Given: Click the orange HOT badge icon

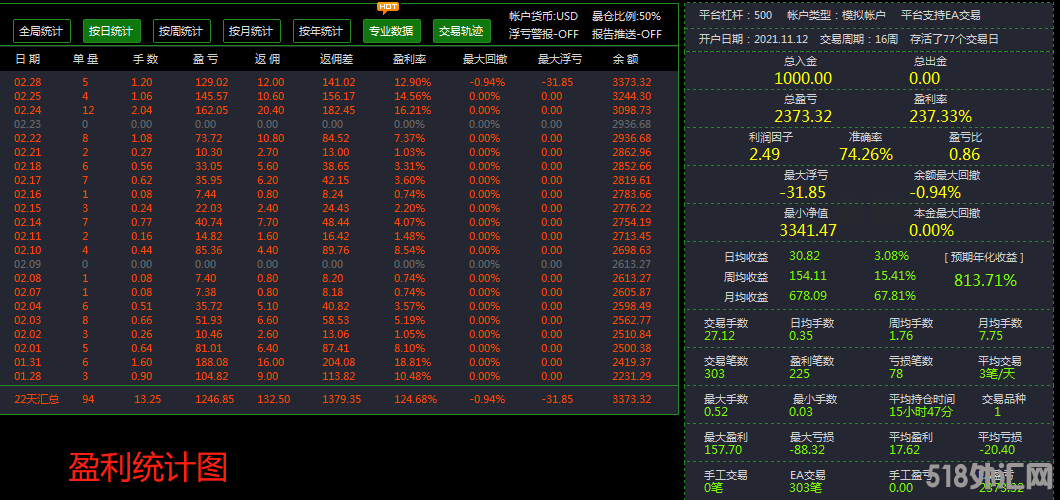Looking at the screenshot, I should [x=389, y=7].
